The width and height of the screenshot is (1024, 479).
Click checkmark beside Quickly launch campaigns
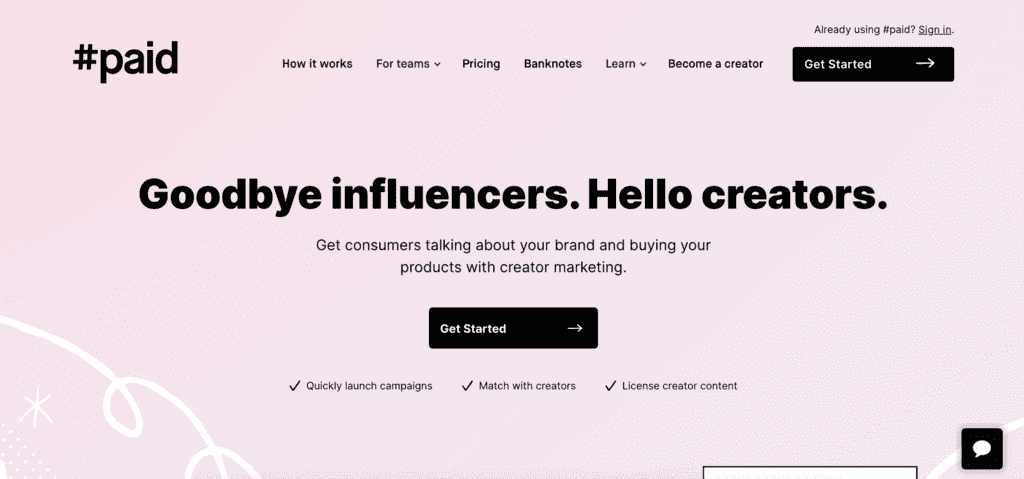point(295,386)
